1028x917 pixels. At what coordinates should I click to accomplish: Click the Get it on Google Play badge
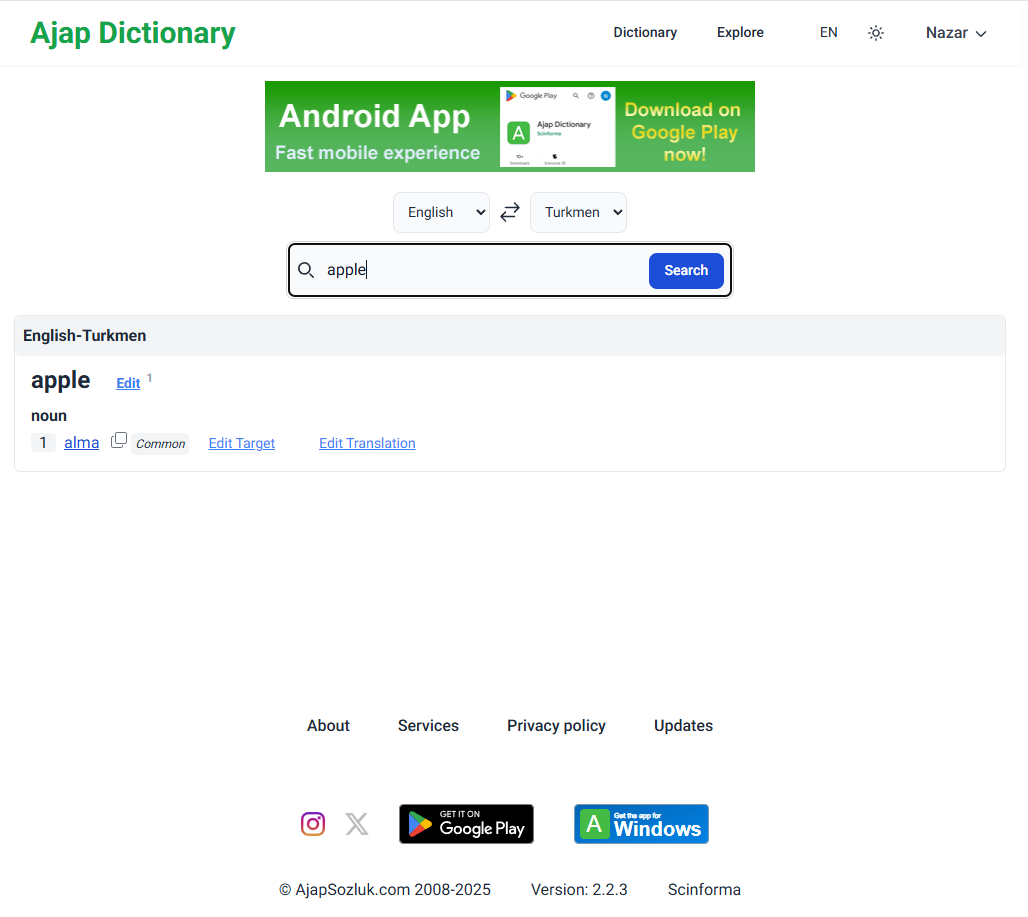466,824
